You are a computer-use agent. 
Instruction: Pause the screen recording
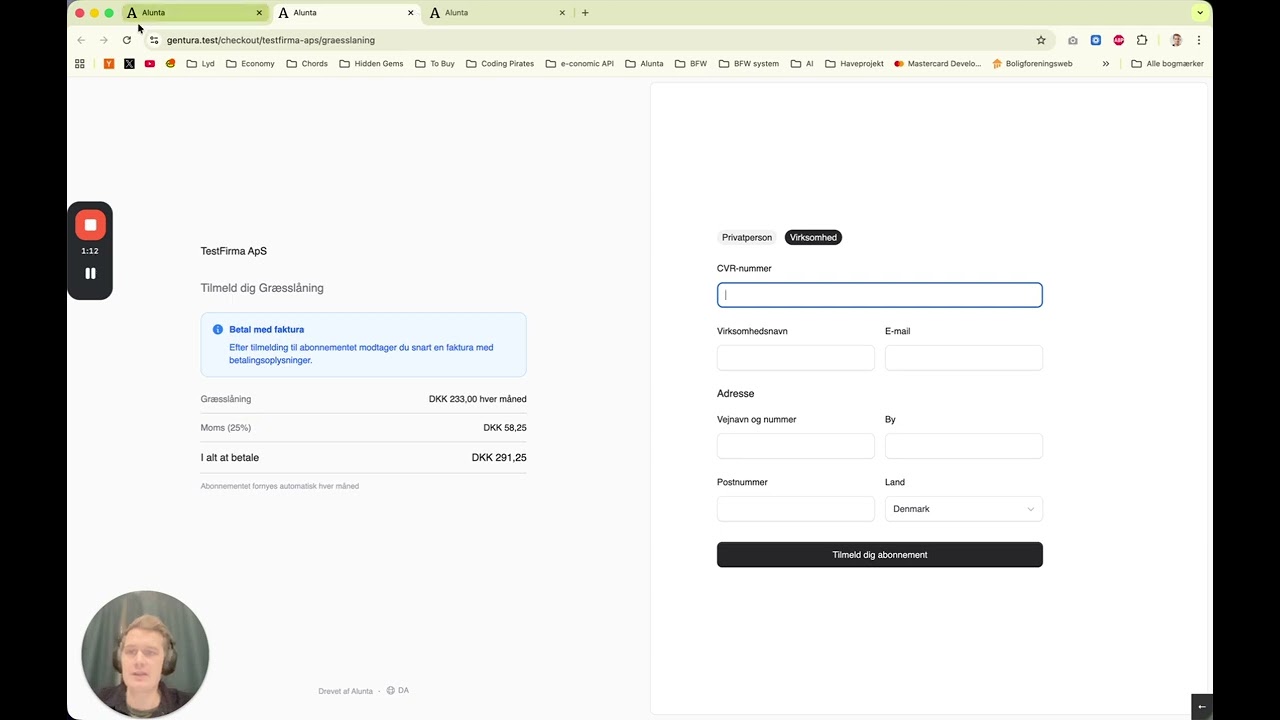[90, 273]
